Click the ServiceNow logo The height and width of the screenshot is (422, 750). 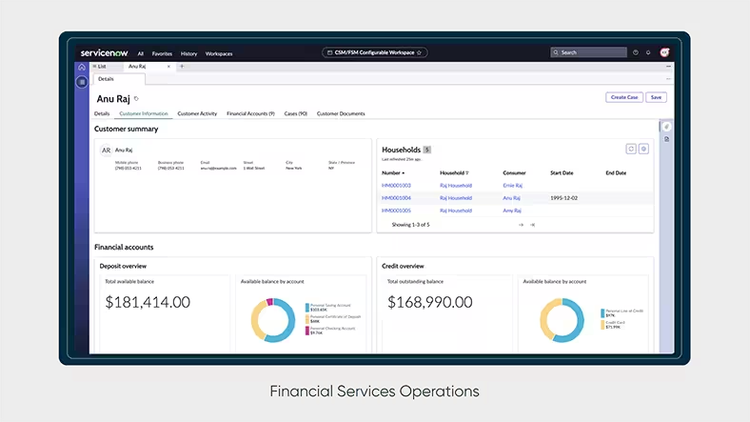coord(104,53)
